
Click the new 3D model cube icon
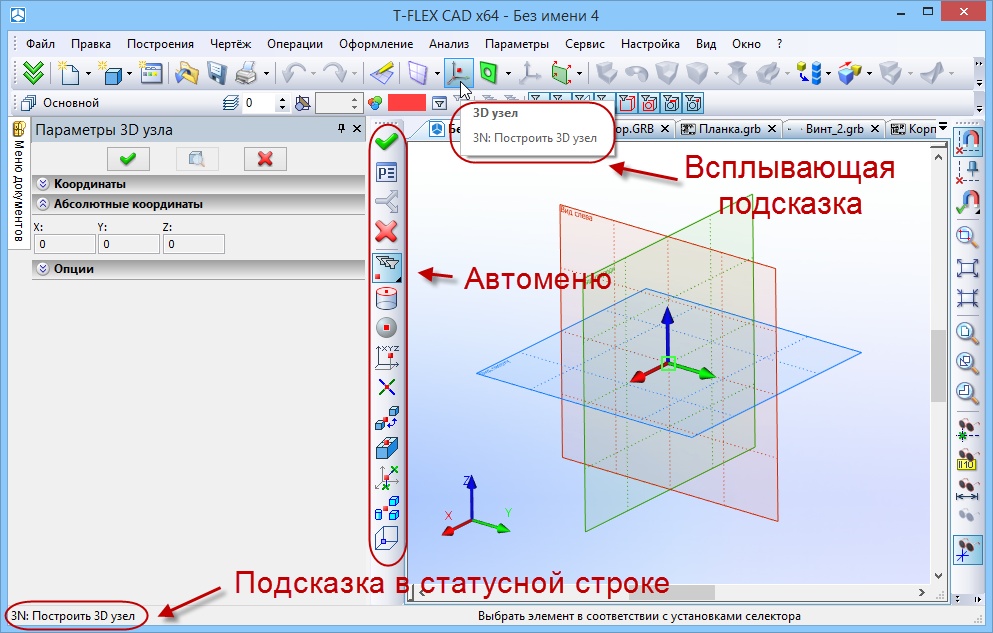click(110, 73)
